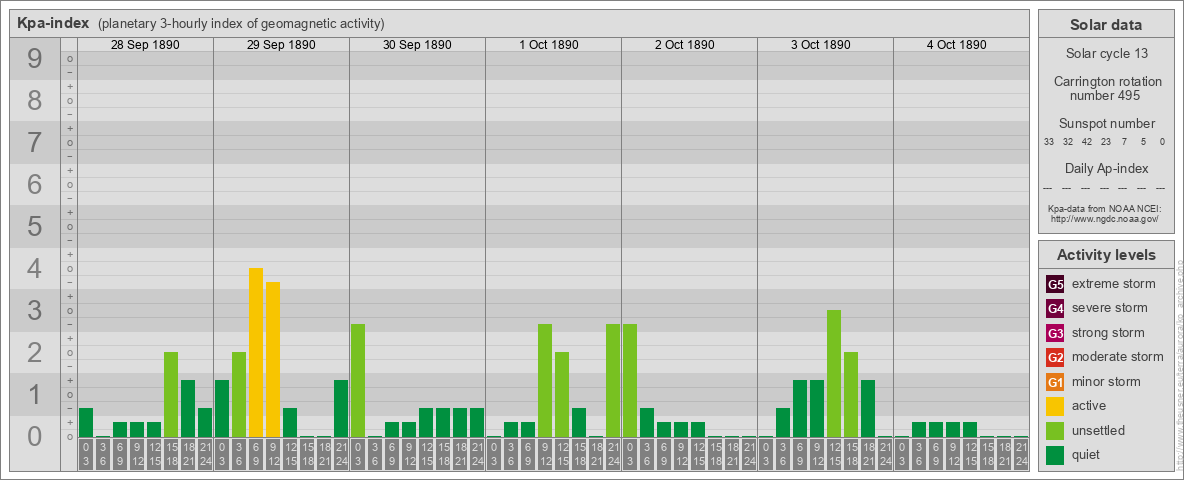This screenshot has height=480, width=1184.
Task: Click the G4 severe storm badge
Action: pos(1055,309)
